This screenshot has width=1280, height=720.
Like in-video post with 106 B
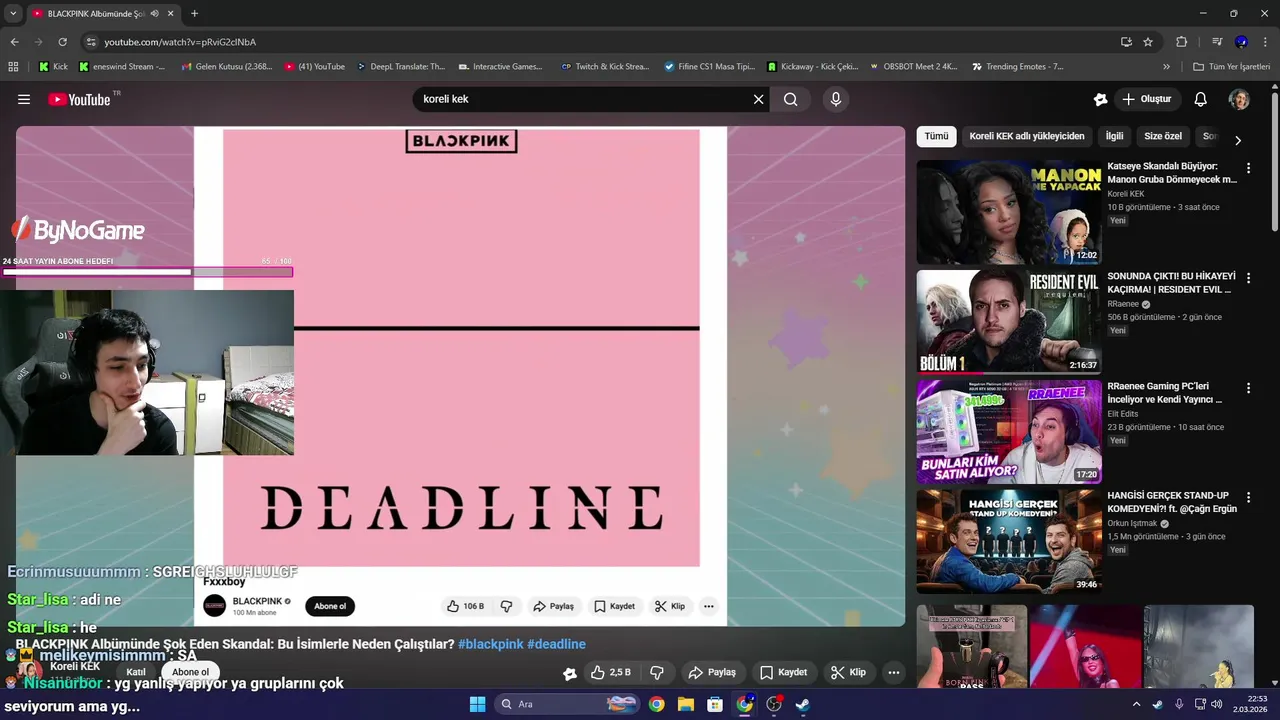[465, 606]
